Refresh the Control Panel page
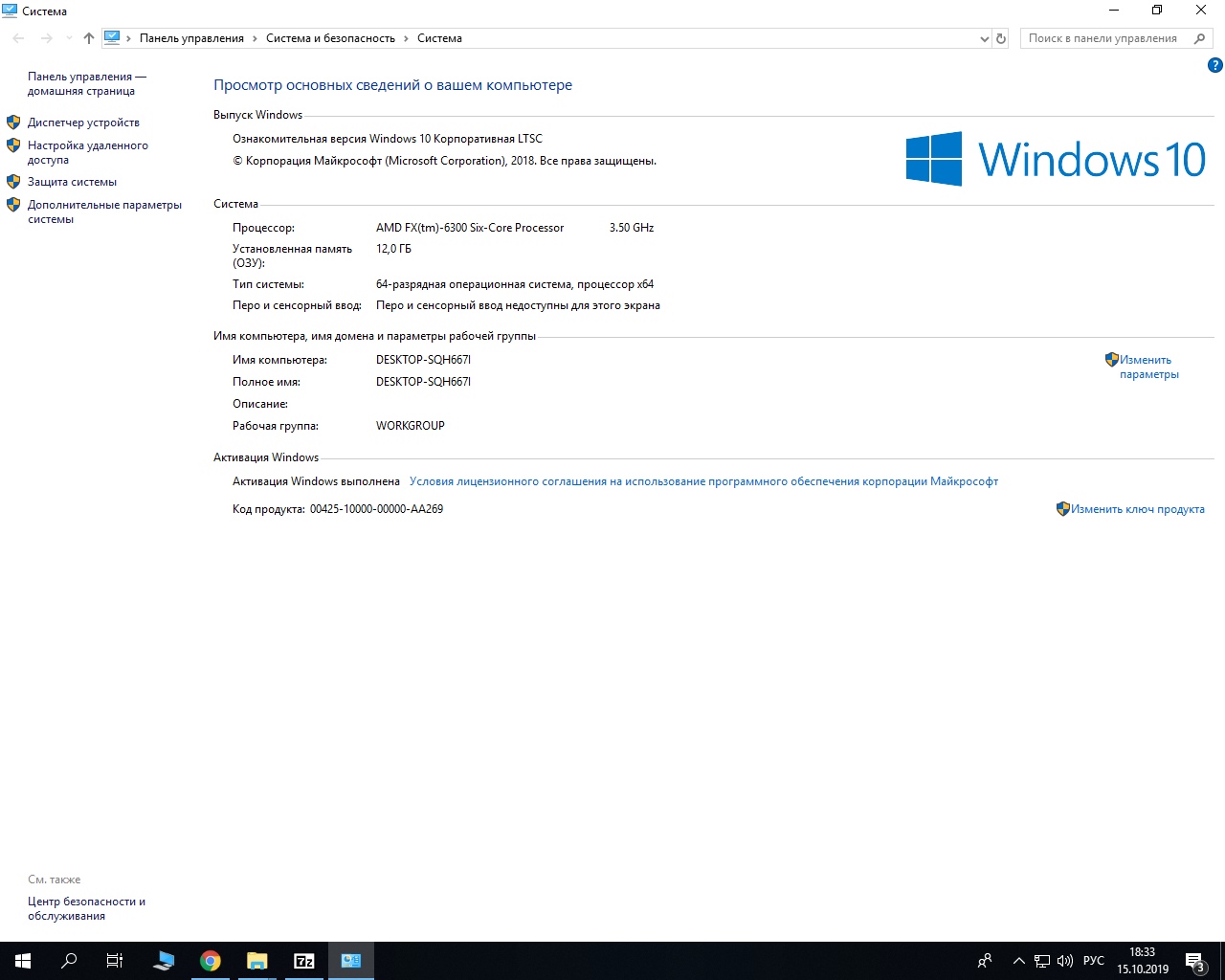1225x980 pixels. coord(1001,38)
